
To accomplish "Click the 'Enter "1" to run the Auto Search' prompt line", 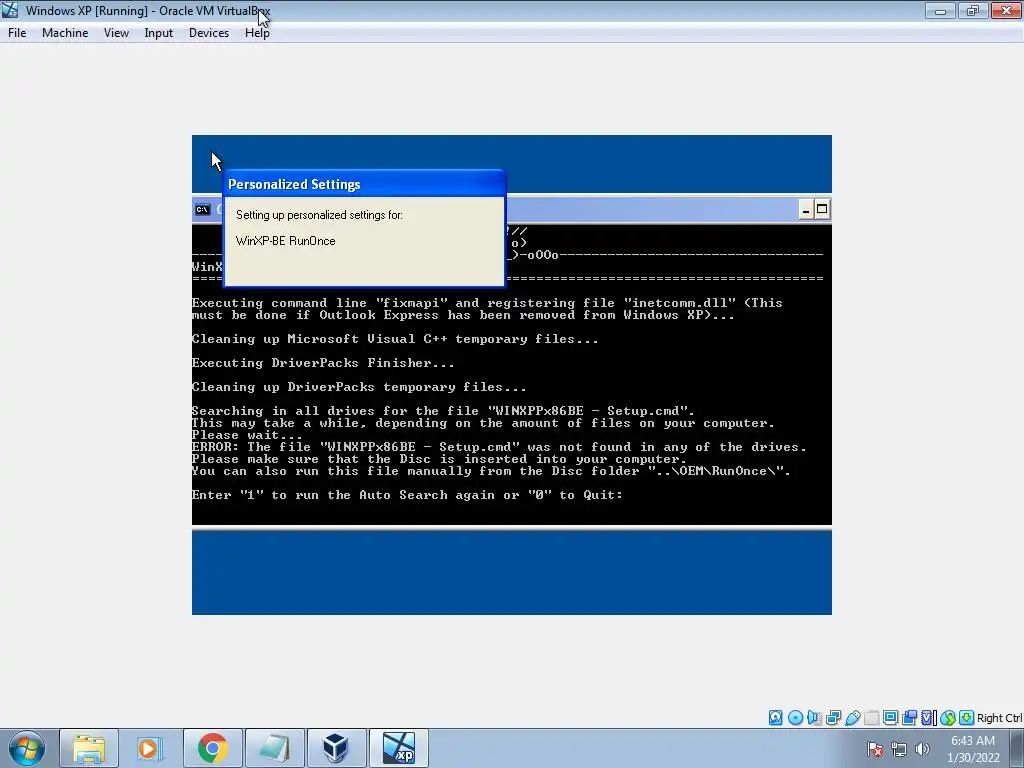I will click(x=407, y=495).
